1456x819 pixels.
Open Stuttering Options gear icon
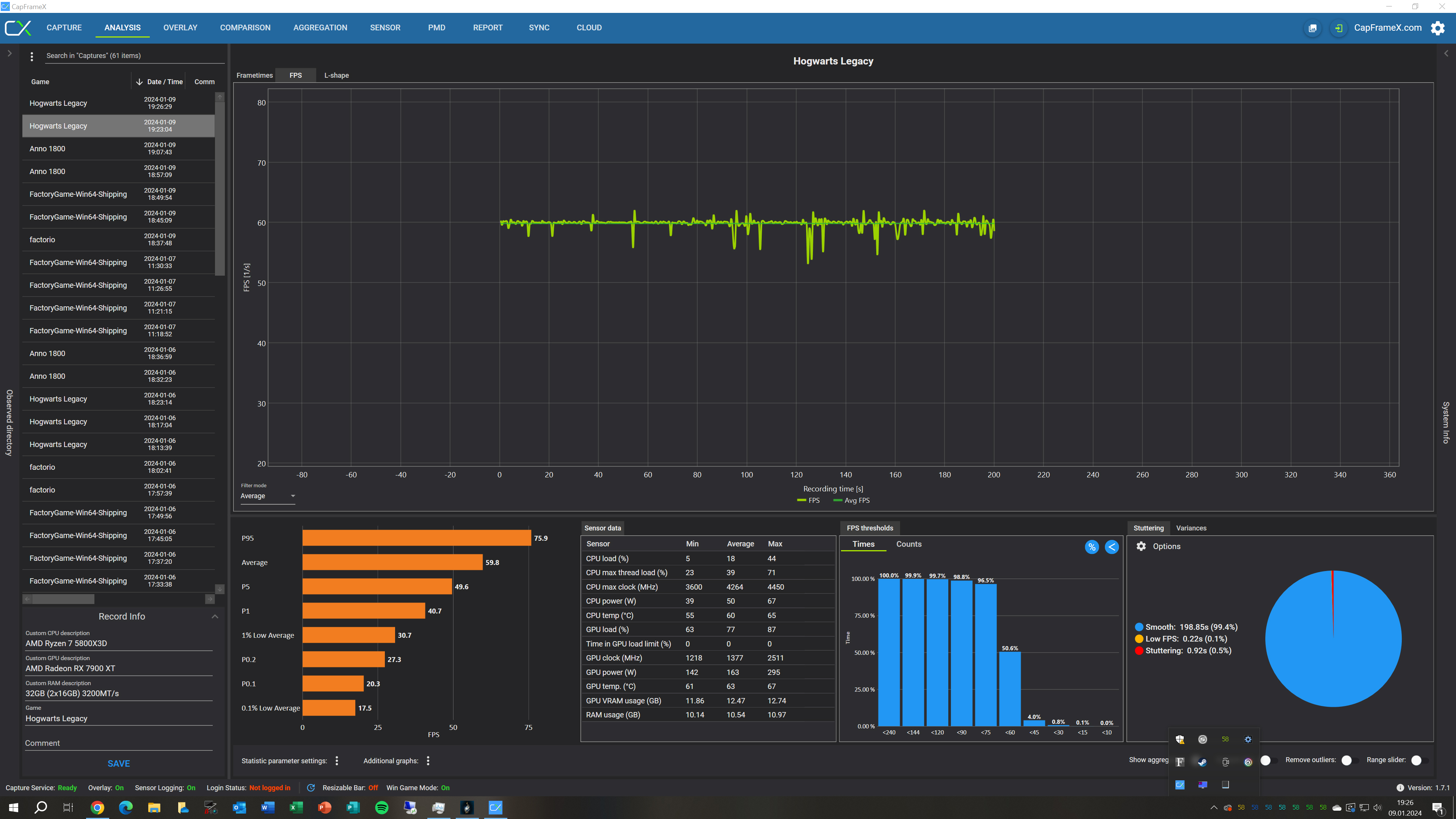pyautogui.click(x=1141, y=546)
